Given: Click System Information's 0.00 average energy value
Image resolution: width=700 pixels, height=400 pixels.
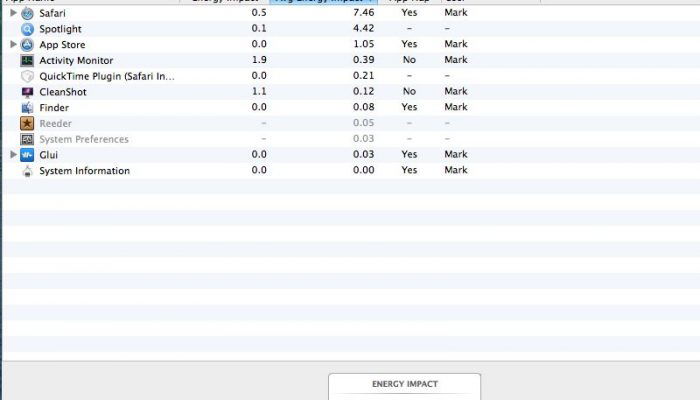Looking at the screenshot, I should (x=363, y=170).
